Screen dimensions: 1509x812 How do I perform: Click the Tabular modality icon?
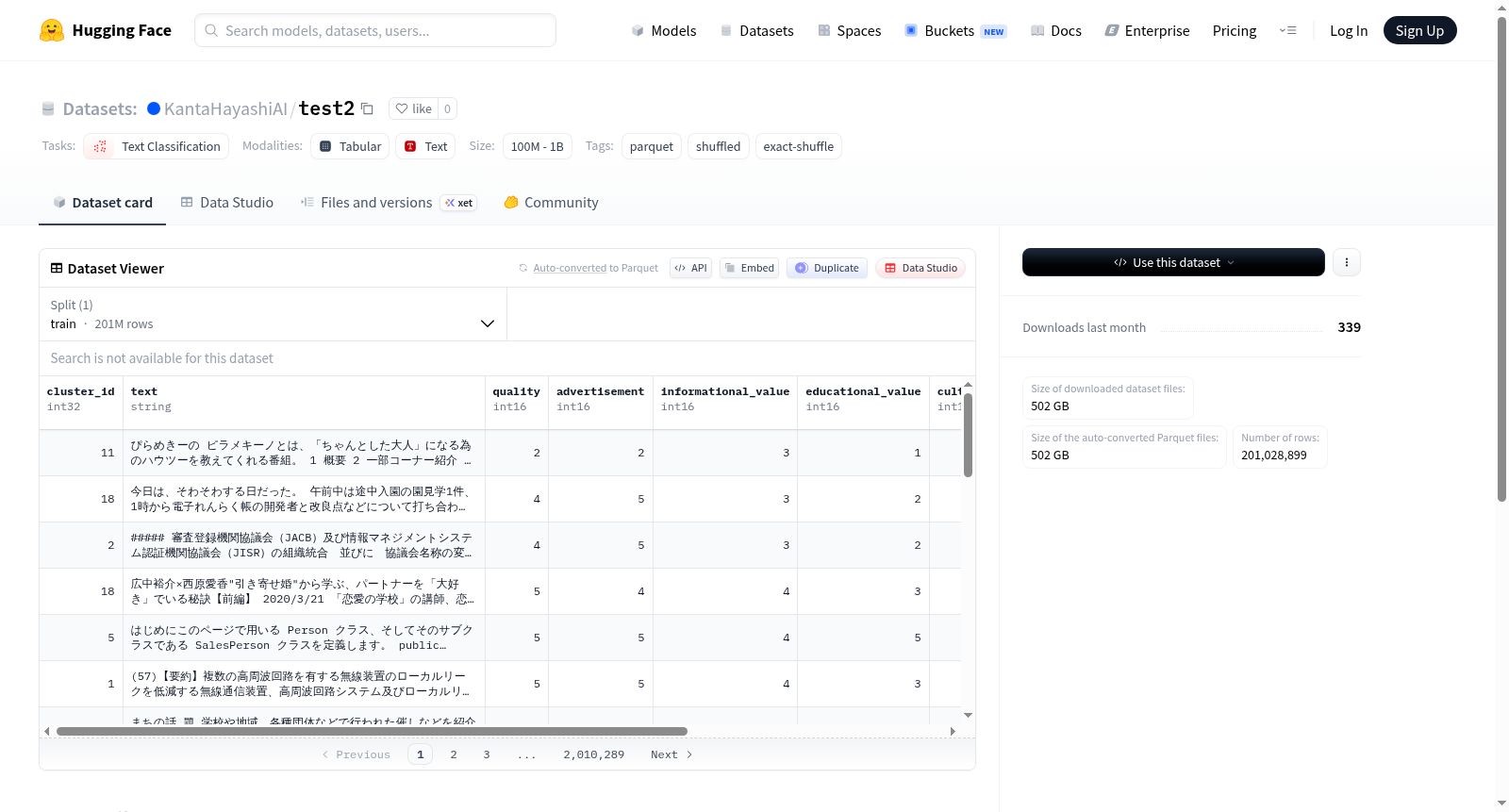[x=325, y=146]
